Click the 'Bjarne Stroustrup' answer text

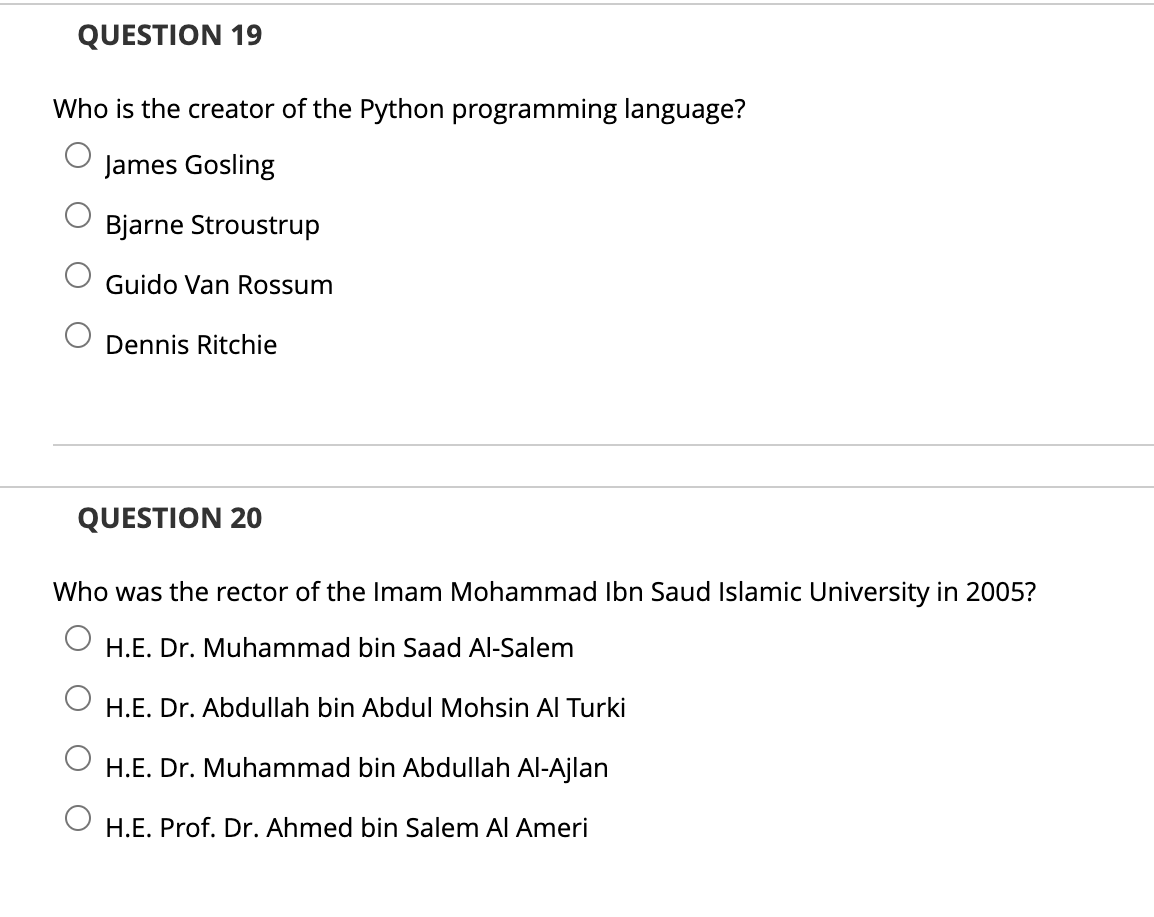[212, 225]
